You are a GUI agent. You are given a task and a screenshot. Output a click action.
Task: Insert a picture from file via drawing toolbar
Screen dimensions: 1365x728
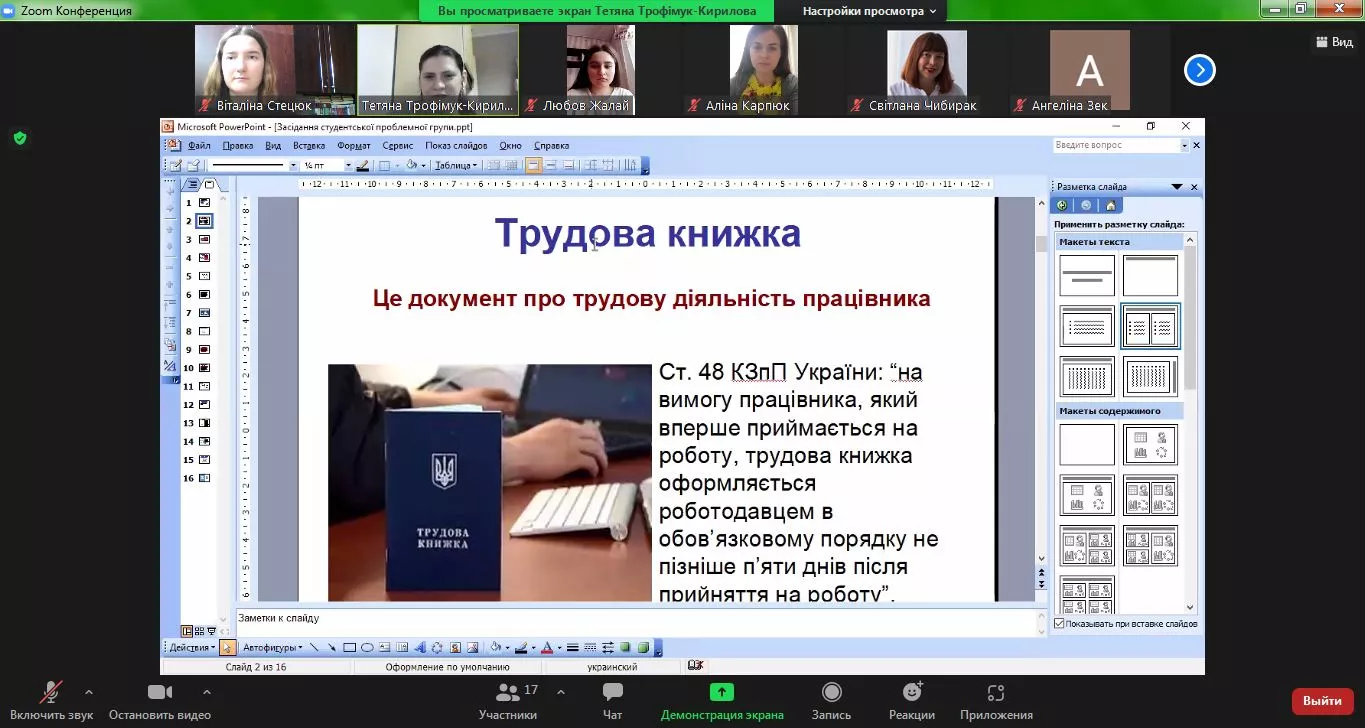click(x=472, y=647)
